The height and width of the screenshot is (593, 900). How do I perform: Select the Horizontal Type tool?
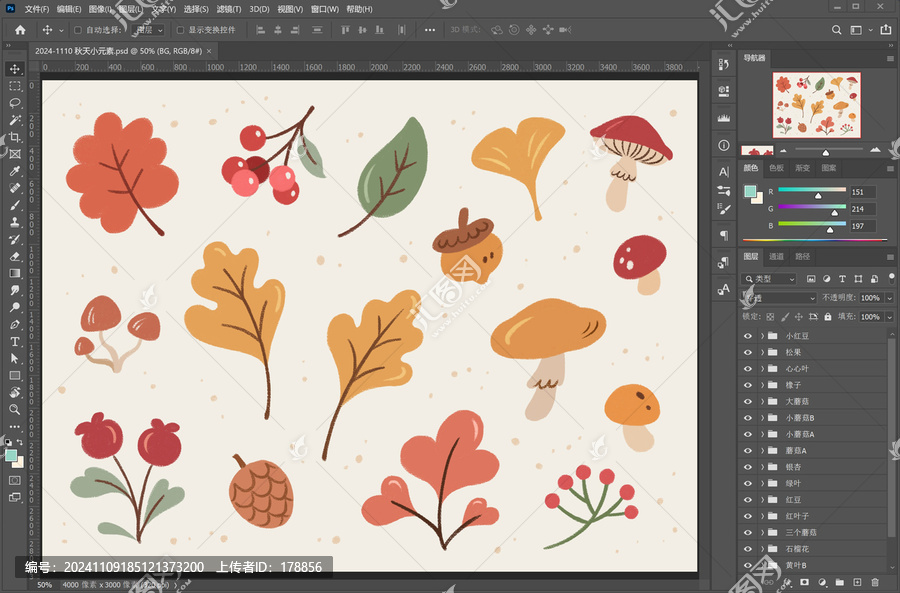[15, 342]
